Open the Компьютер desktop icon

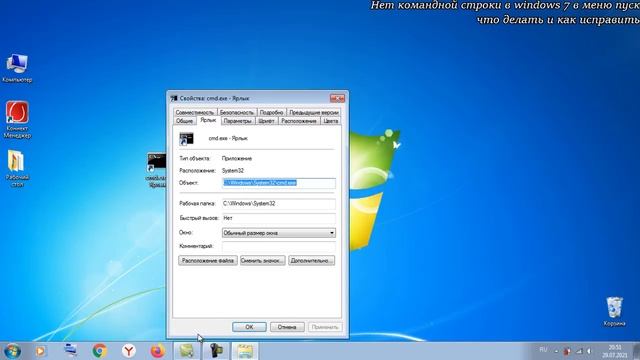pos(17,68)
